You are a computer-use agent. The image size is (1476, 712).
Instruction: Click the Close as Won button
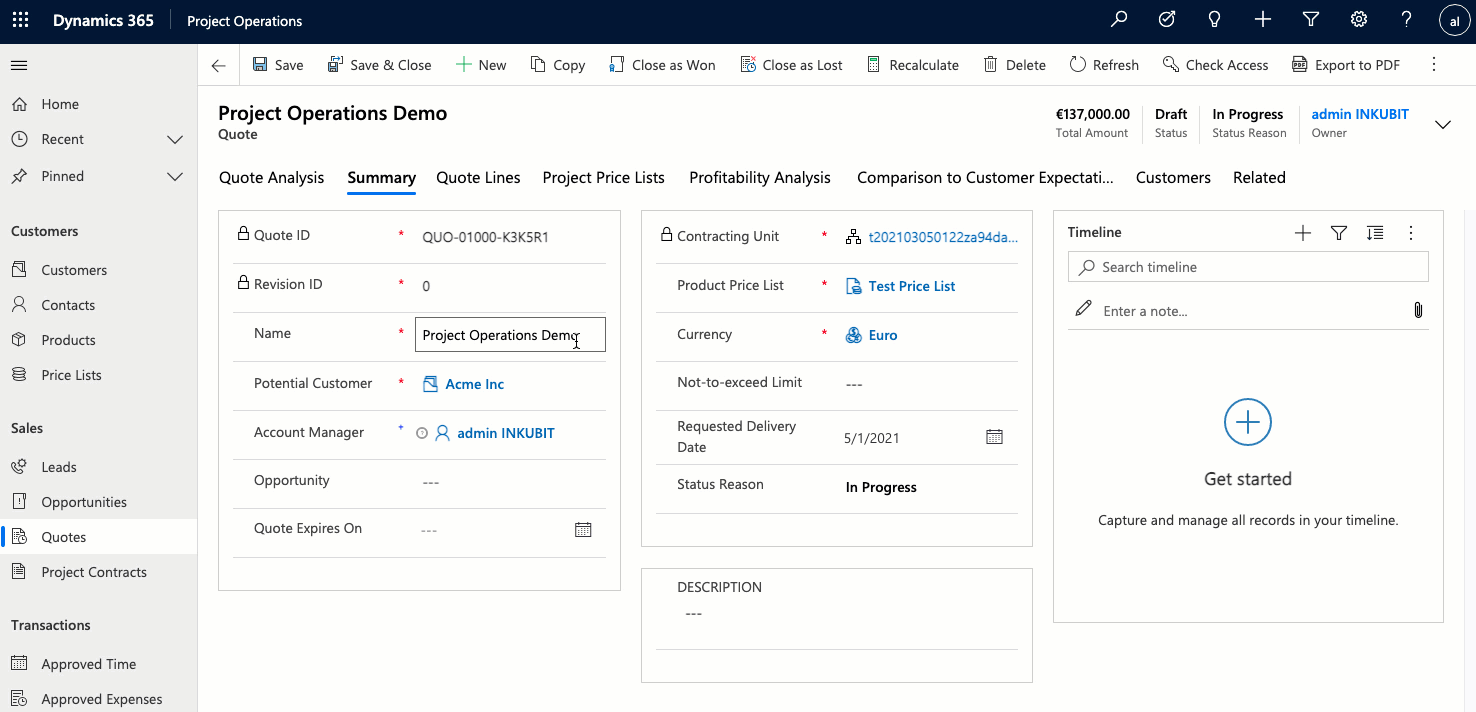coord(662,65)
